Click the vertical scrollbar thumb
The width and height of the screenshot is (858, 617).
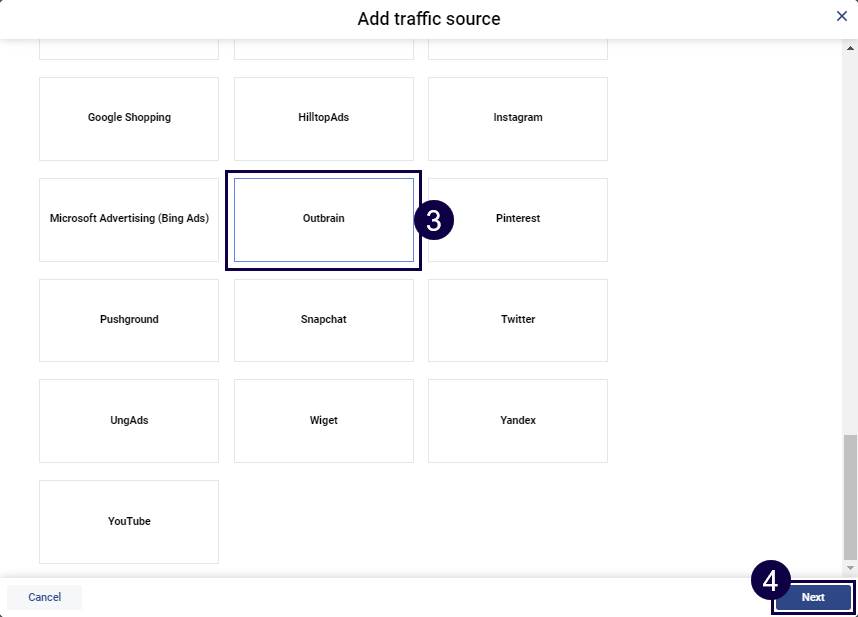[x=850, y=496]
